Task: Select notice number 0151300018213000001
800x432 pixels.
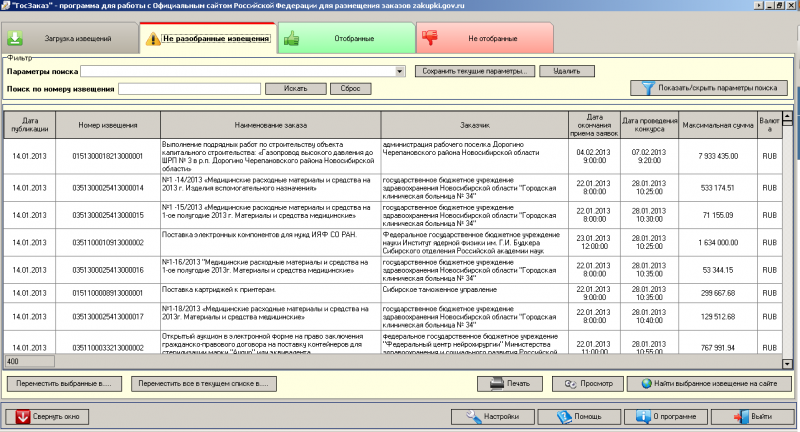Action: (108, 156)
